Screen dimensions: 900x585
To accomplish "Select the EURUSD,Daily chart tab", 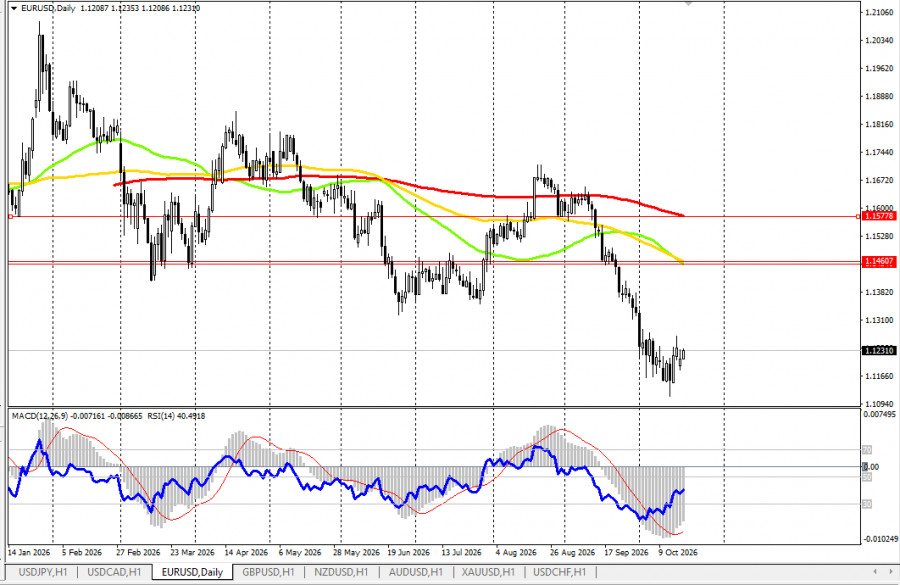I will tap(192, 572).
